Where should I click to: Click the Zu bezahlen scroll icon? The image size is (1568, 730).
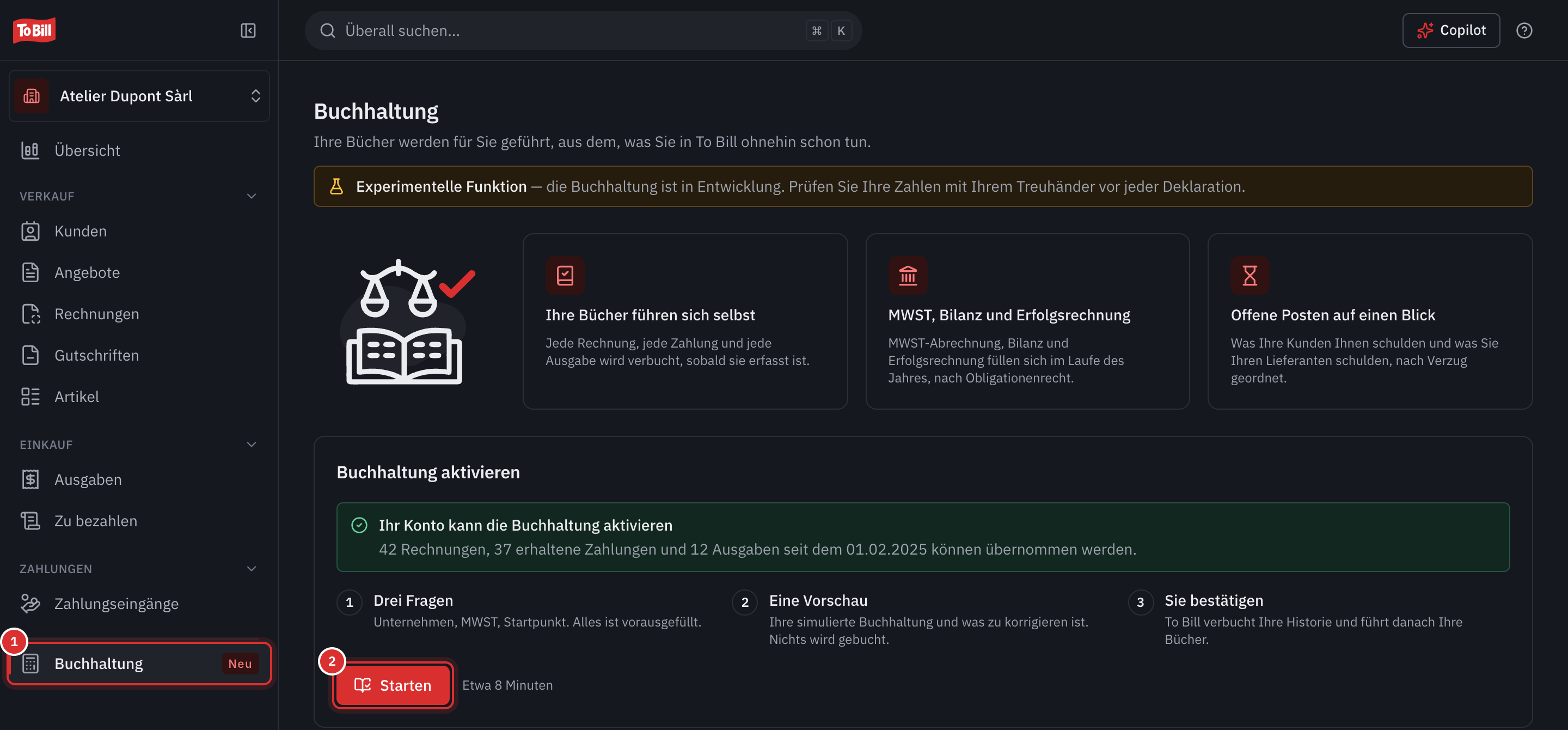[x=30, y=521]
